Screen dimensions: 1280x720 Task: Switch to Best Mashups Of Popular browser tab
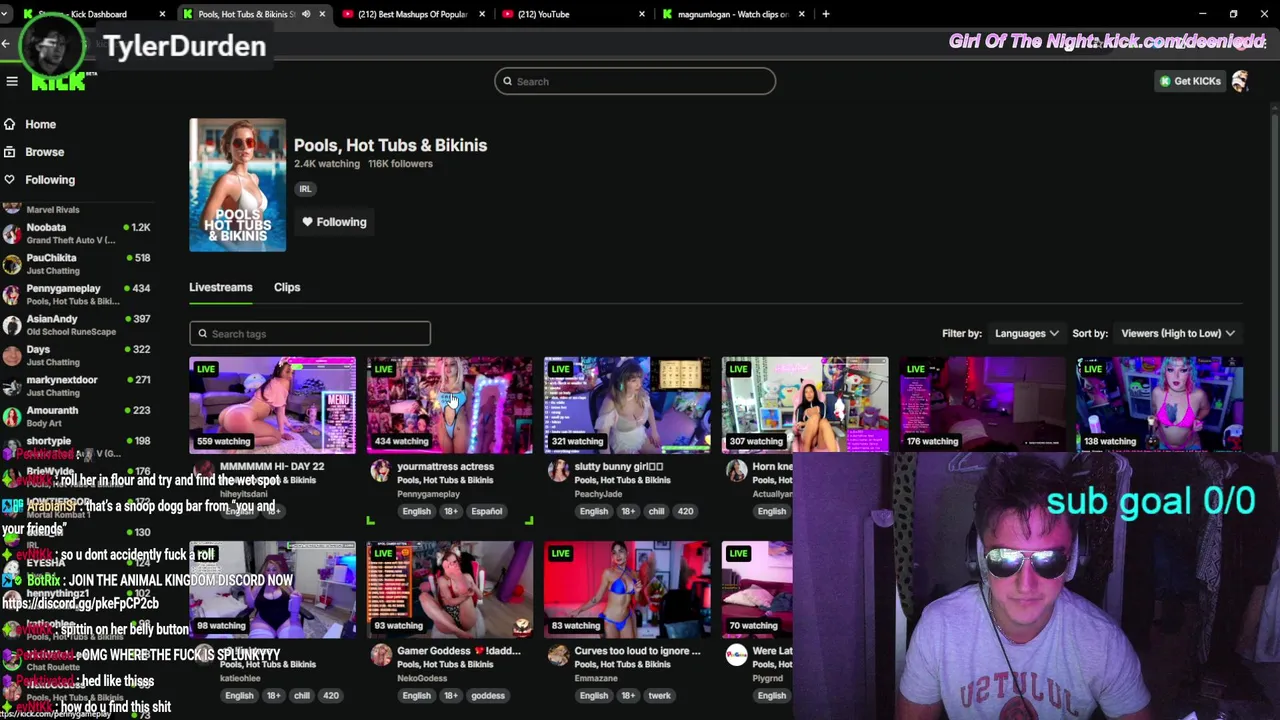pos(413,14)
